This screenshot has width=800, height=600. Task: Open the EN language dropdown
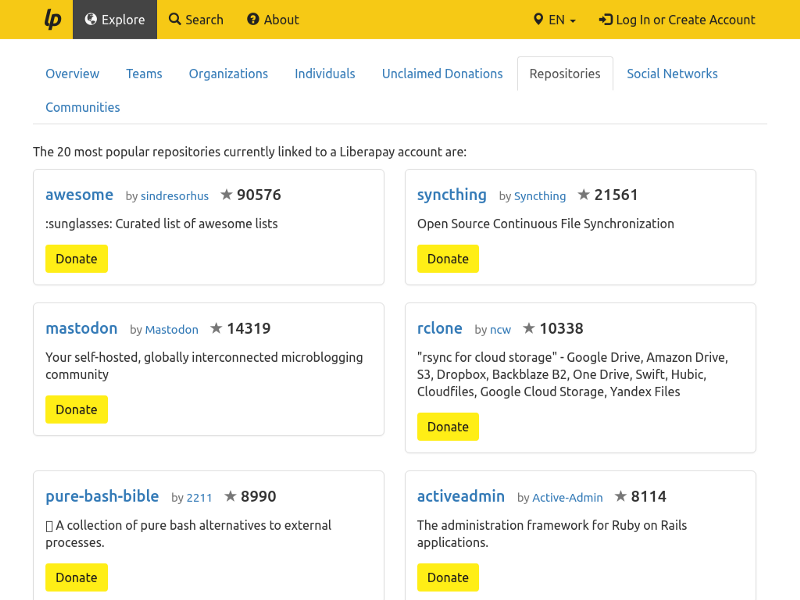click(555, 19)
